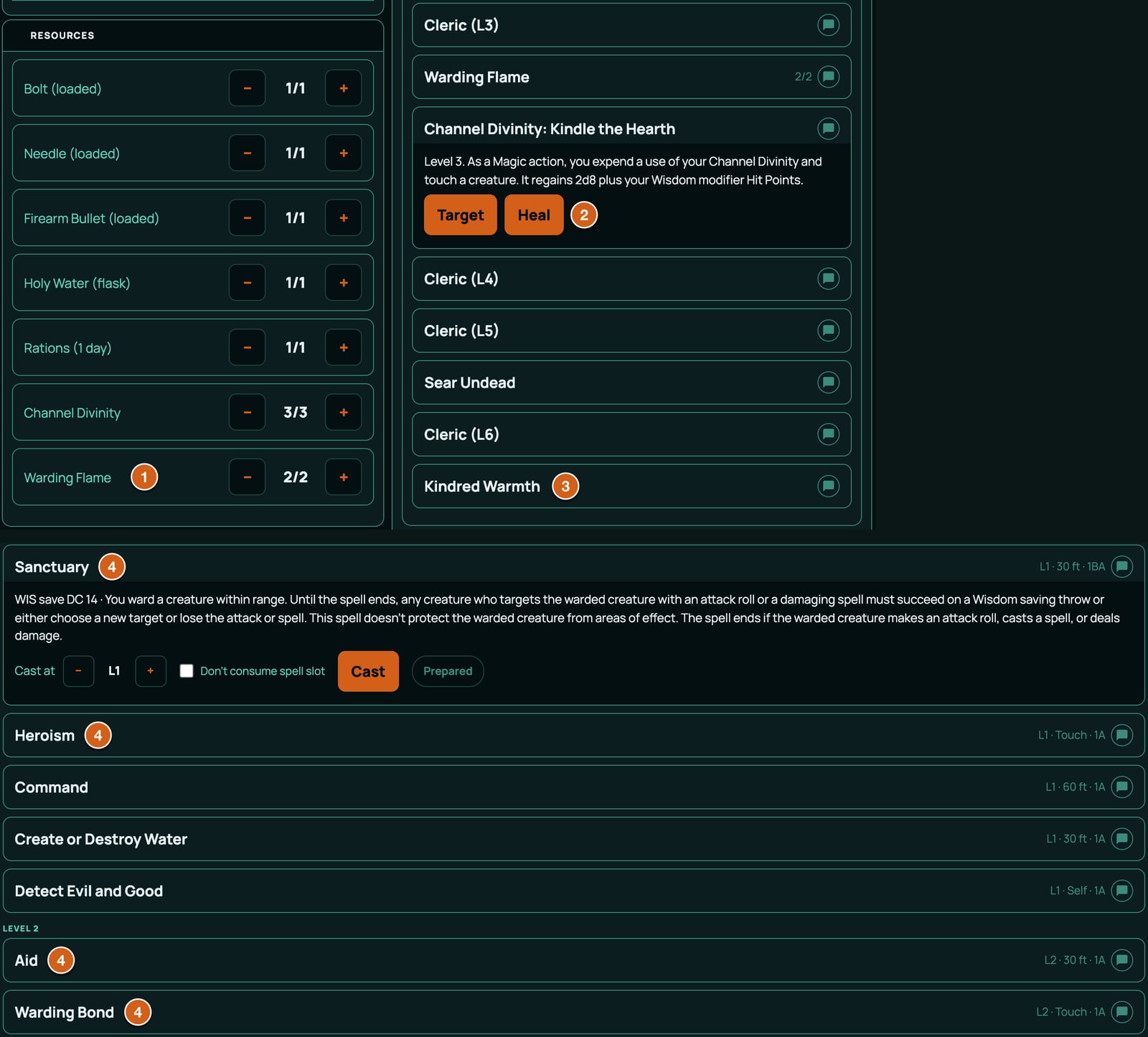Expand the Kindred Warmth feature
This screenshot has width=1148, height=1037.
click(631, 486)
